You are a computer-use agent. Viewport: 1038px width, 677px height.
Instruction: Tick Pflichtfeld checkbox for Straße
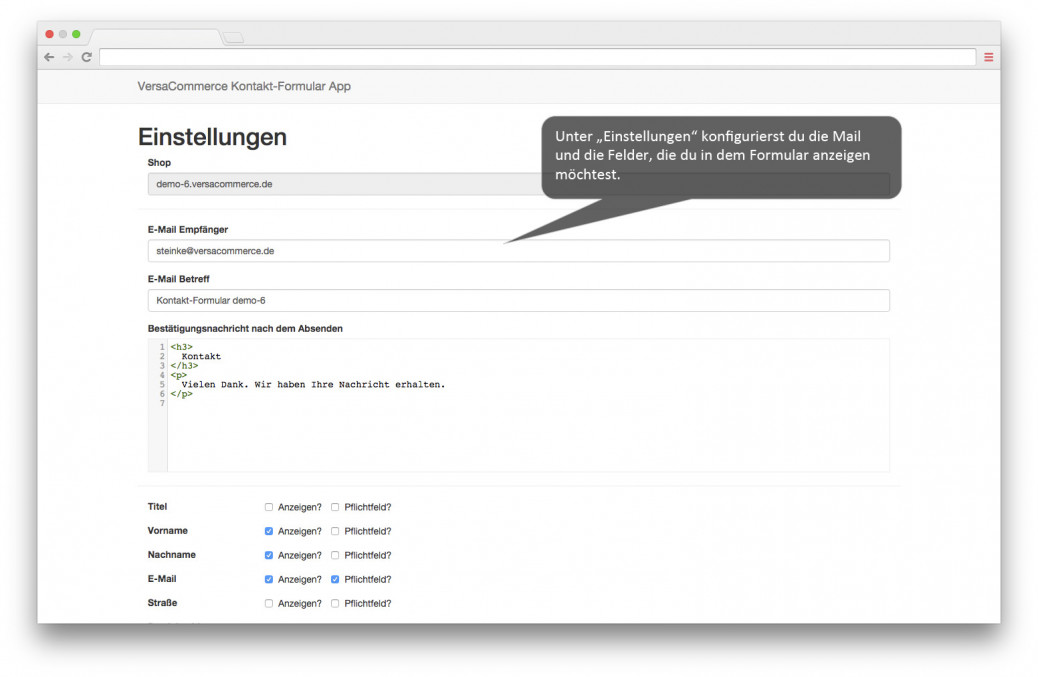tap(335, 603)
